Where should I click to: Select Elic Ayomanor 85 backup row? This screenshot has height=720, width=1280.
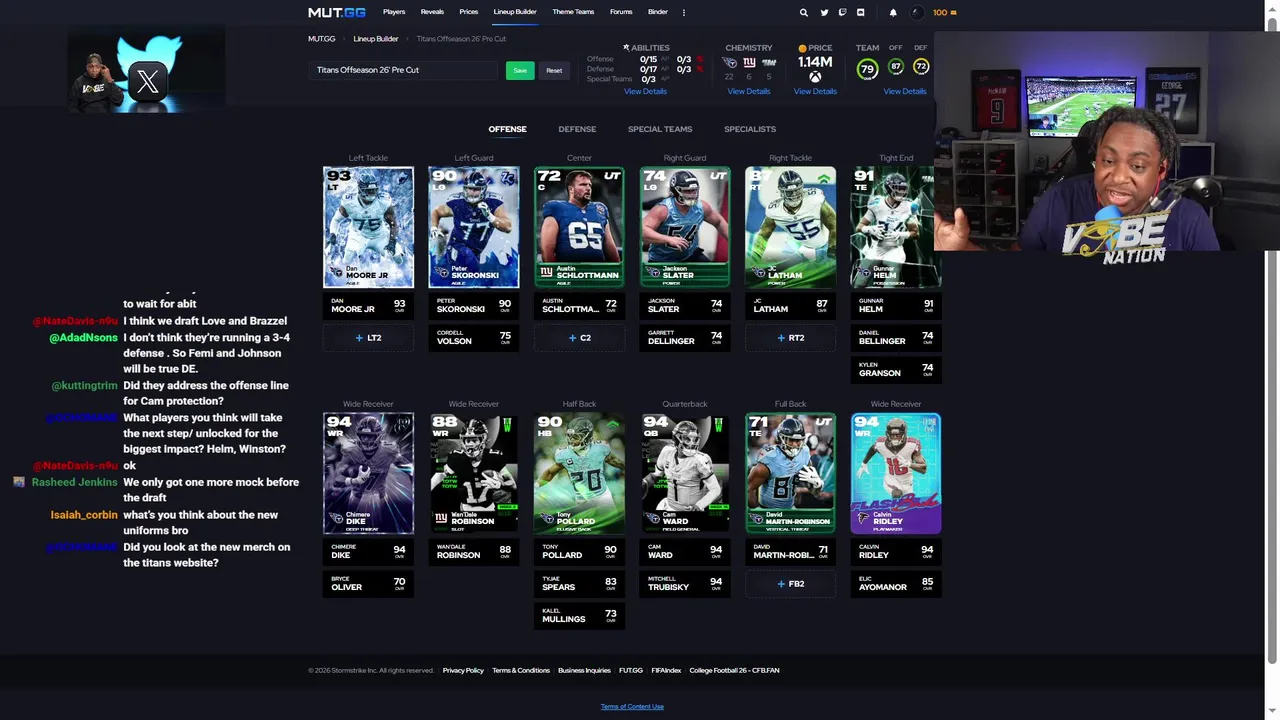pos(896,584)
